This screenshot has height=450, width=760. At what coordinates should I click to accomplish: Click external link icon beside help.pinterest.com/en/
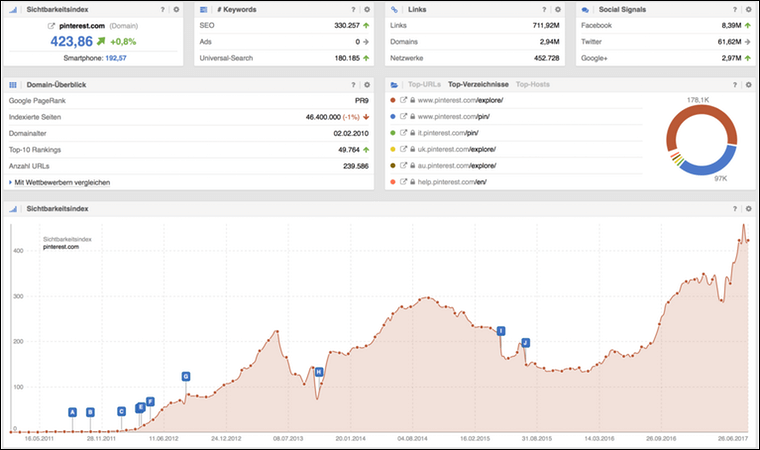402,181
